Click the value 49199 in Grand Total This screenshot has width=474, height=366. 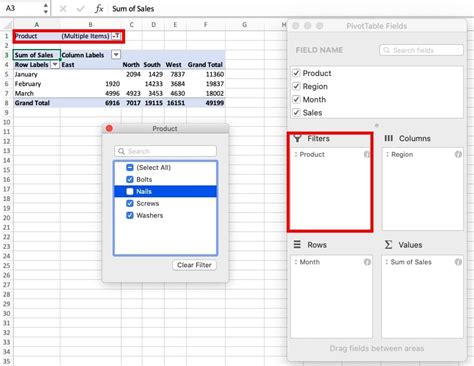point(206,103)
